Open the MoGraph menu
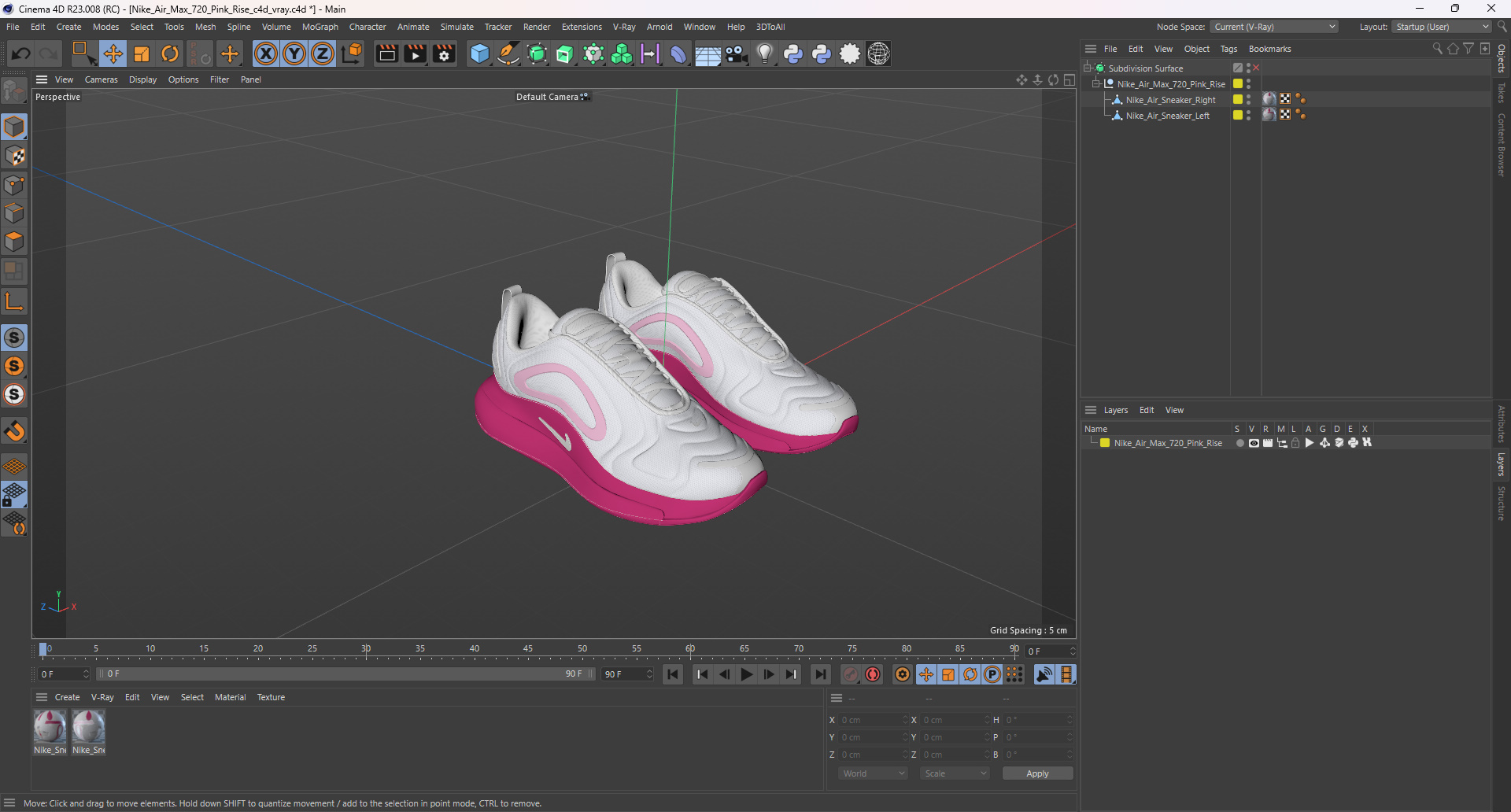 coord(320,27)
